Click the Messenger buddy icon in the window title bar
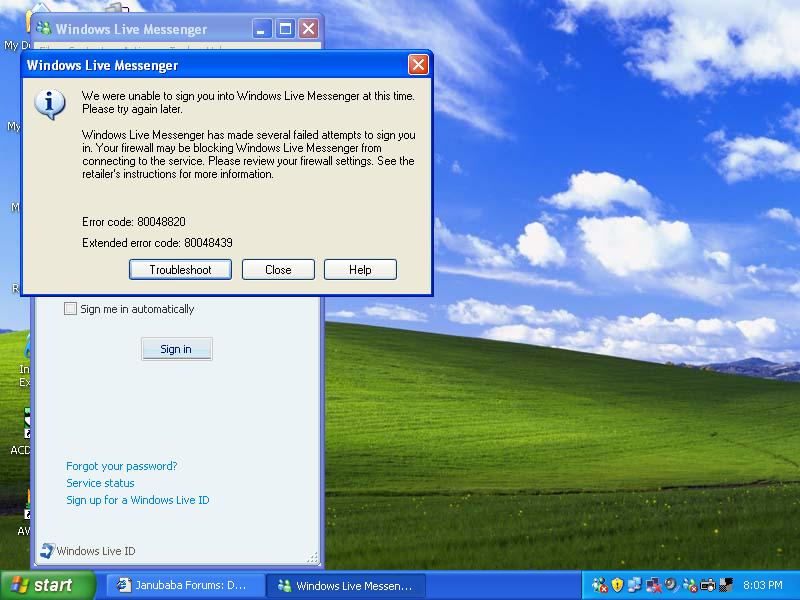This screenshot has width=800, height=600. 44,29
